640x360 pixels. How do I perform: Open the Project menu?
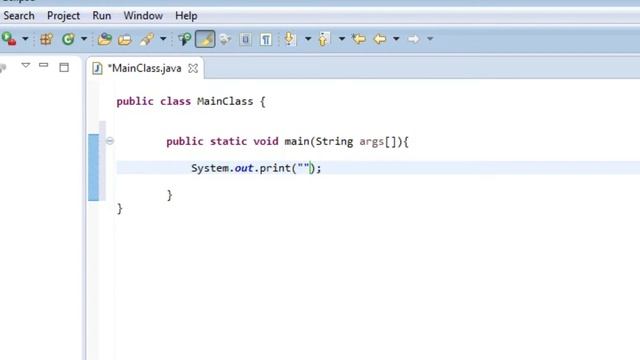coord(63,16)
